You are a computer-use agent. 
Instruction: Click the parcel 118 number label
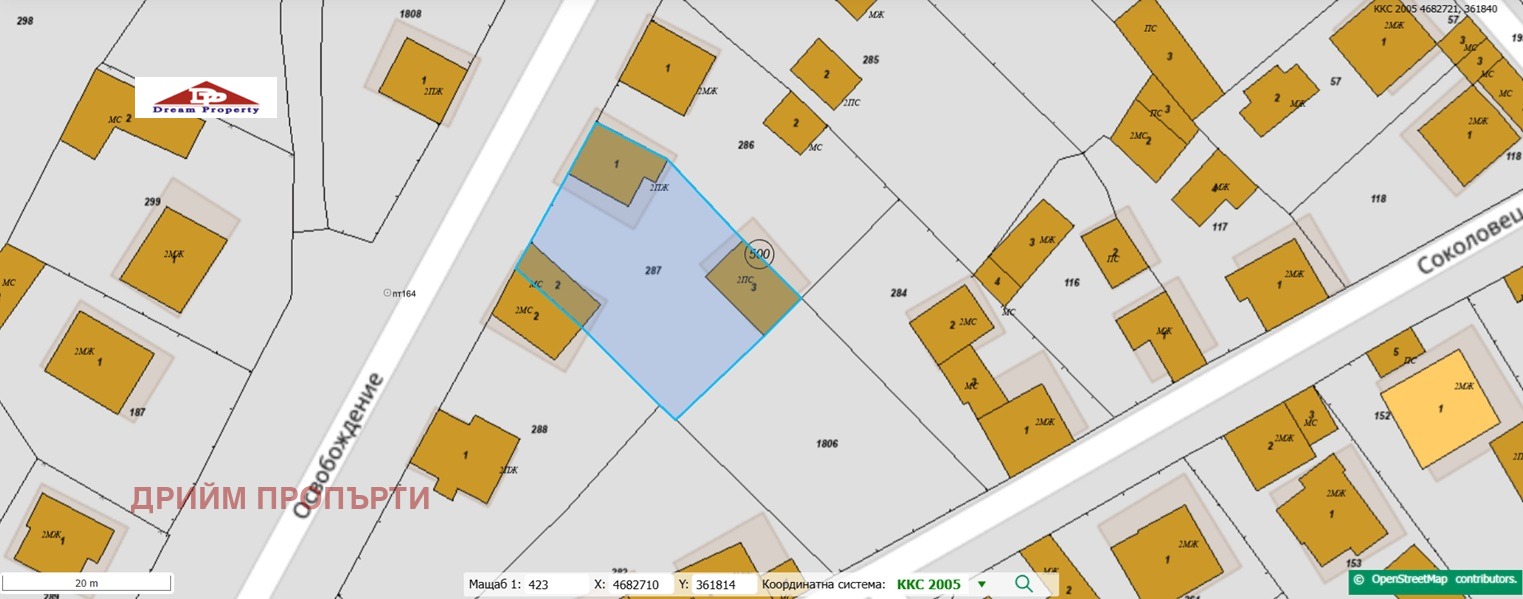[1378, 199]
